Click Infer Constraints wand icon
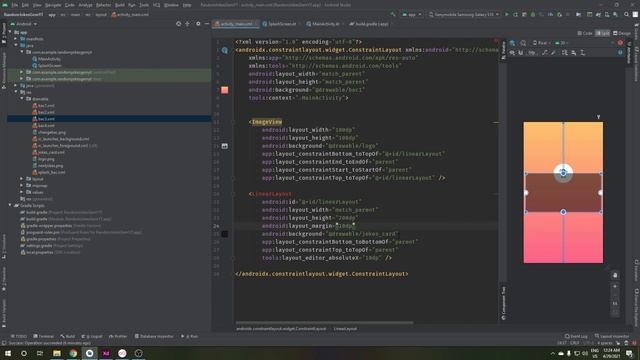 [553, 53]
